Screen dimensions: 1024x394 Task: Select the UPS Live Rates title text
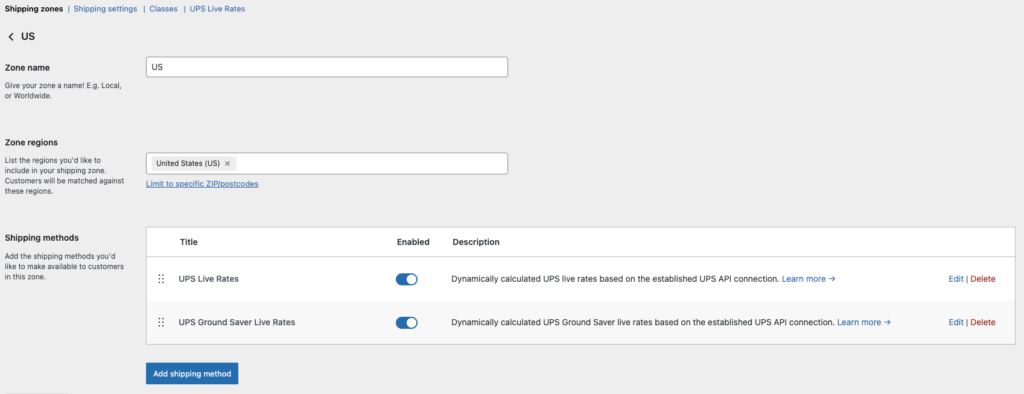click(208, 279)
